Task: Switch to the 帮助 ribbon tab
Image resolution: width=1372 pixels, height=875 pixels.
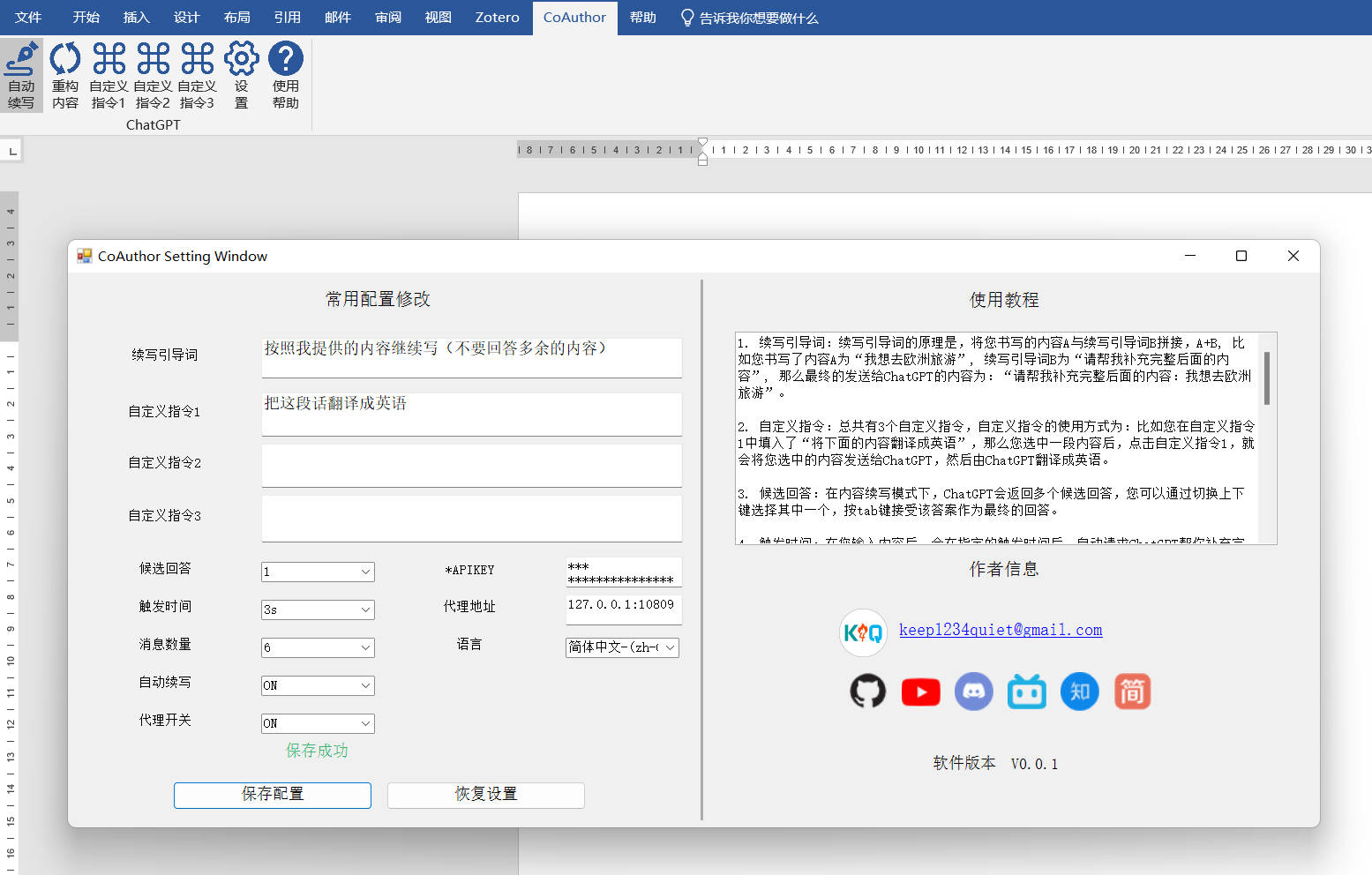Action: pos(642,18)
